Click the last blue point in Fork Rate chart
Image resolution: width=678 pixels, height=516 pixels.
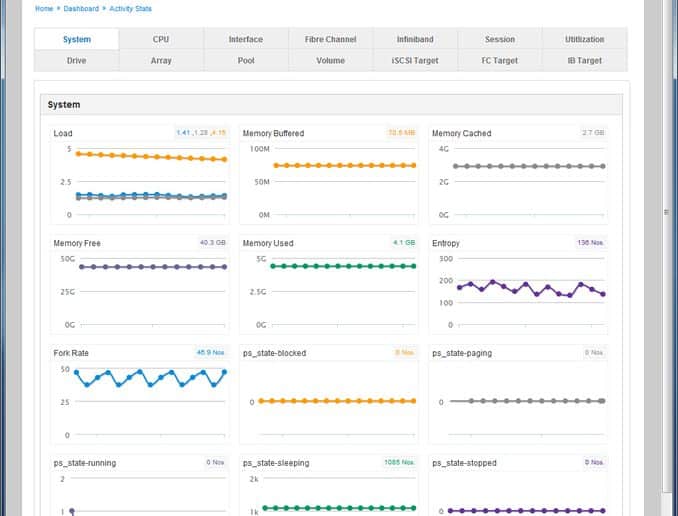[224, 372]
